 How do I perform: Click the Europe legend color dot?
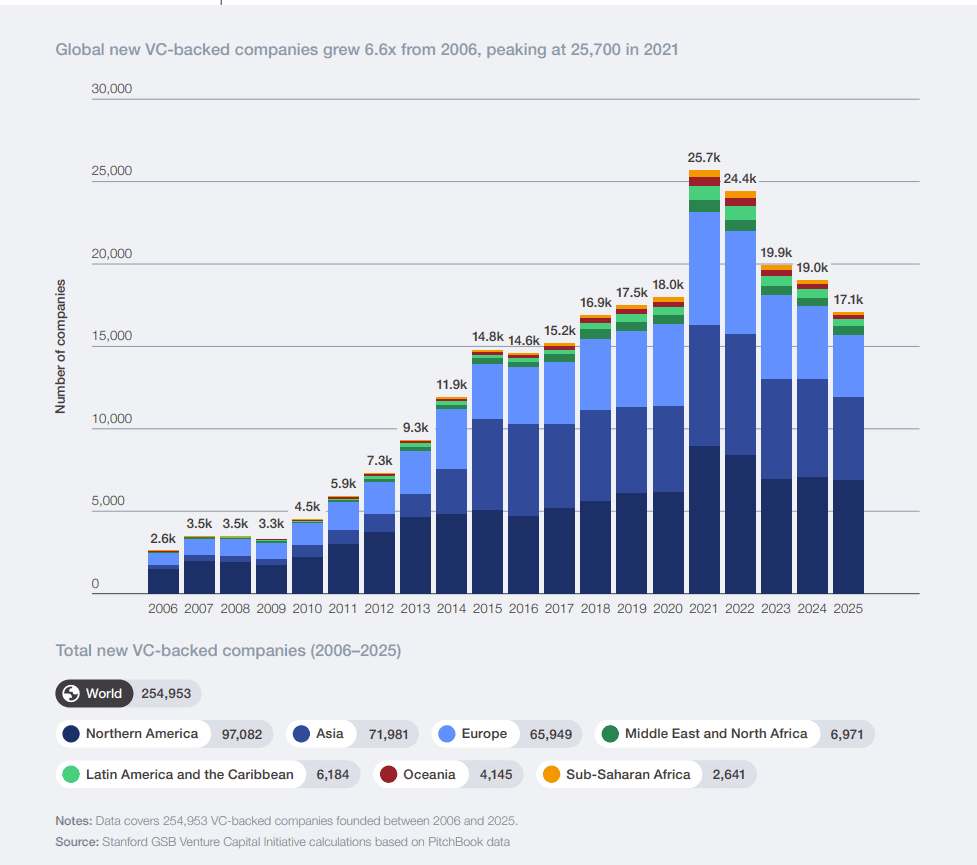coord(447,734)
